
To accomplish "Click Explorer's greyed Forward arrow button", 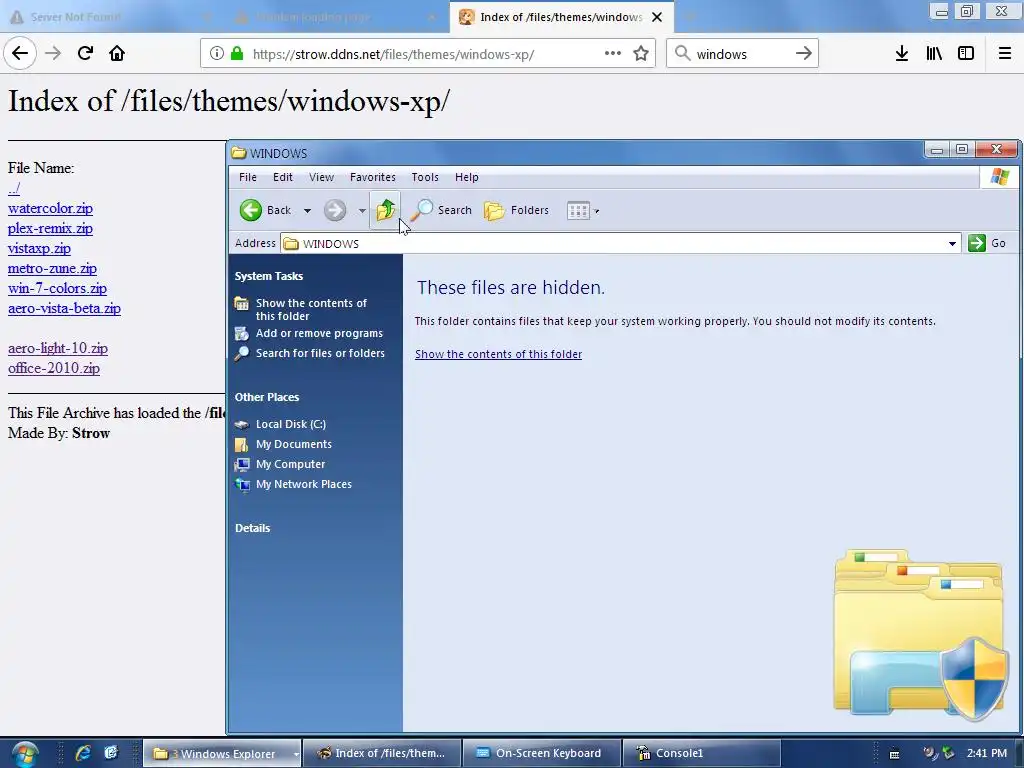I will (x=334, y=210).
